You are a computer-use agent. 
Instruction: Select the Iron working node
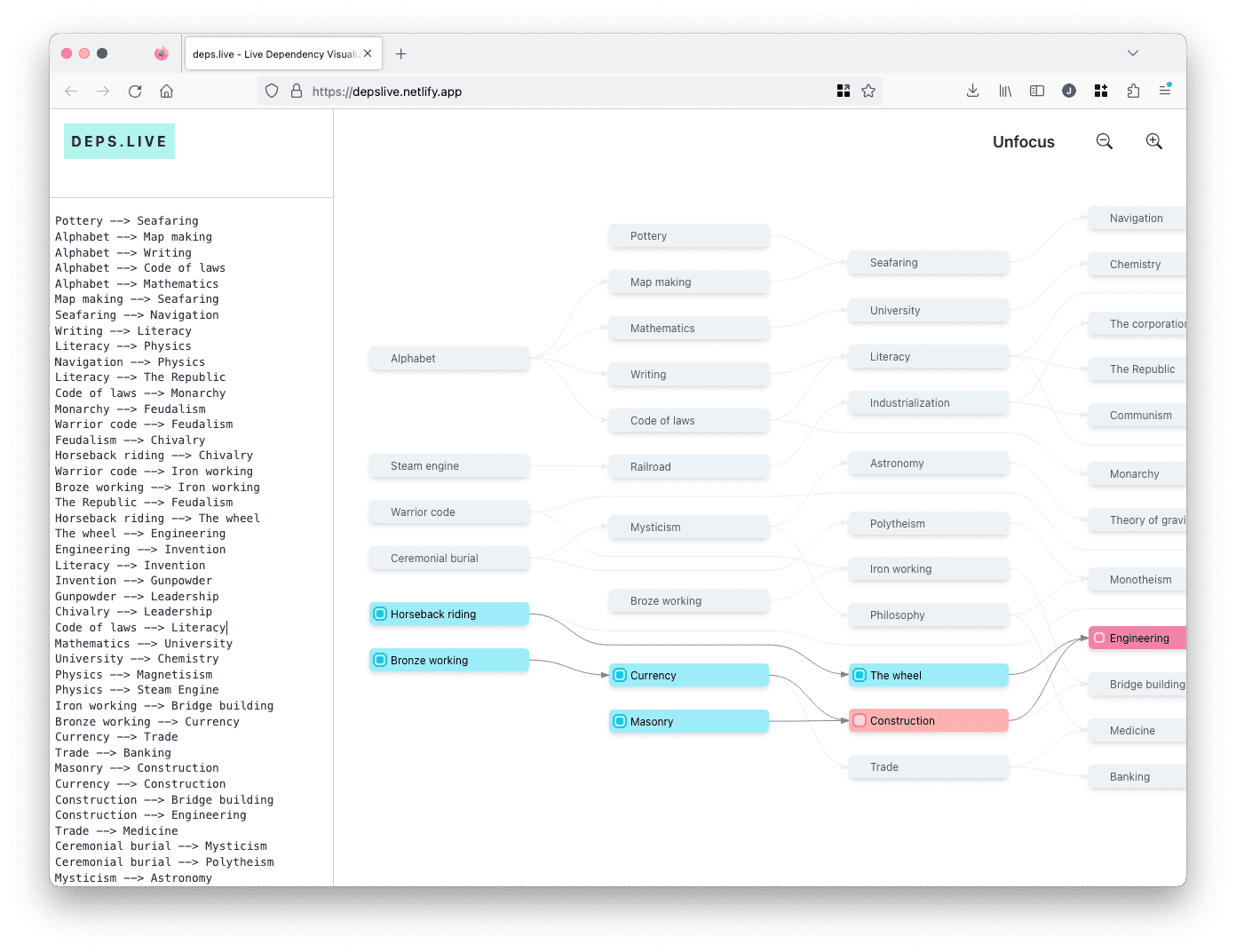pyautogui.click(x=929, y=568)
